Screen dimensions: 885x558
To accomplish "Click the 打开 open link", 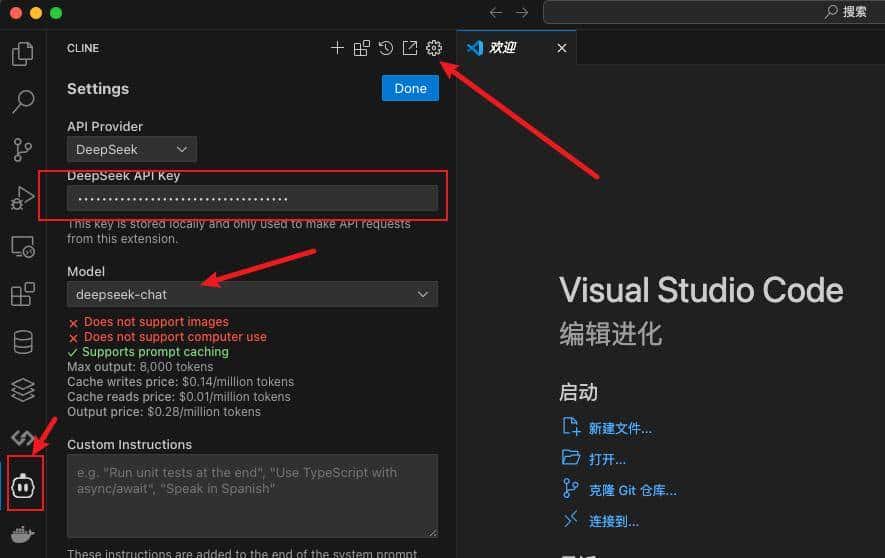I will coord(607,459).
